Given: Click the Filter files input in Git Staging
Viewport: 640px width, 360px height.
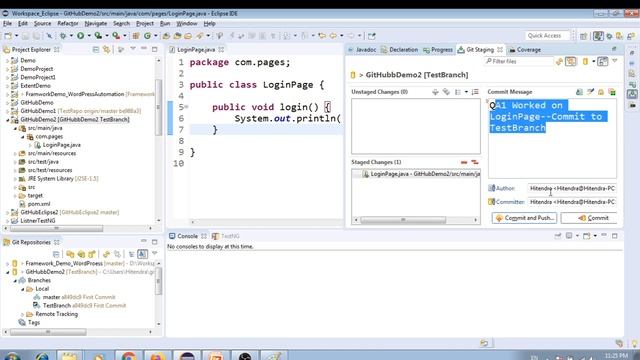Looking at the screenshot, I should point(518,61).
